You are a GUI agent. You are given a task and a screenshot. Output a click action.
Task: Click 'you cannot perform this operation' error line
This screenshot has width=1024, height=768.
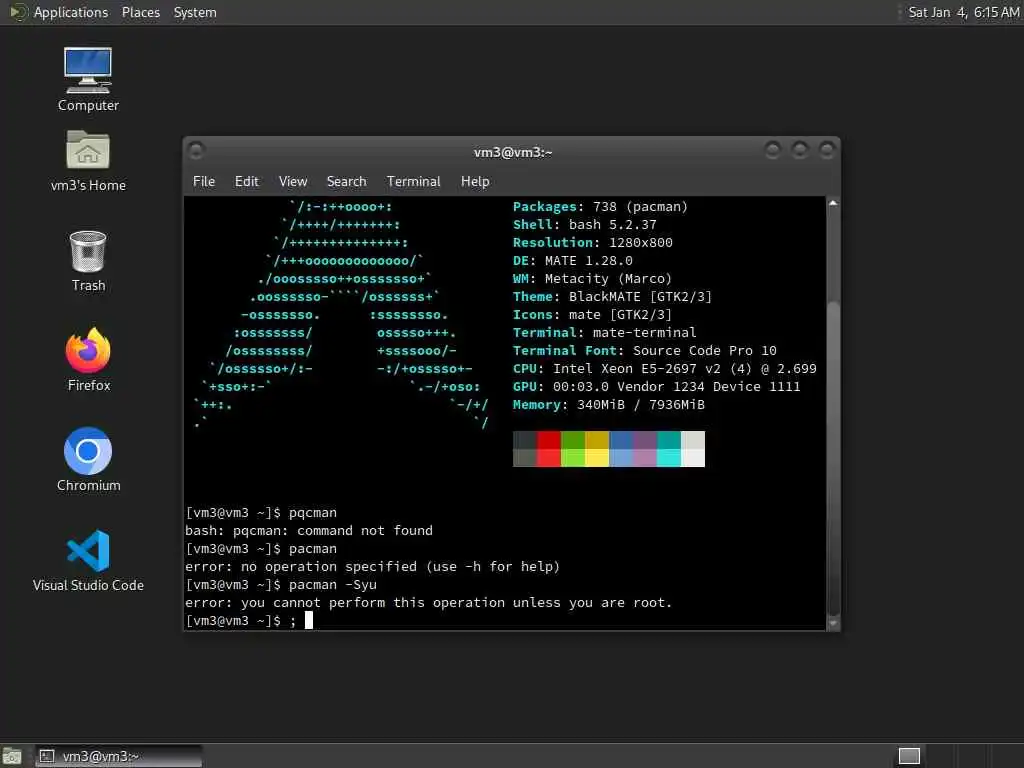[x=428, y=603]
